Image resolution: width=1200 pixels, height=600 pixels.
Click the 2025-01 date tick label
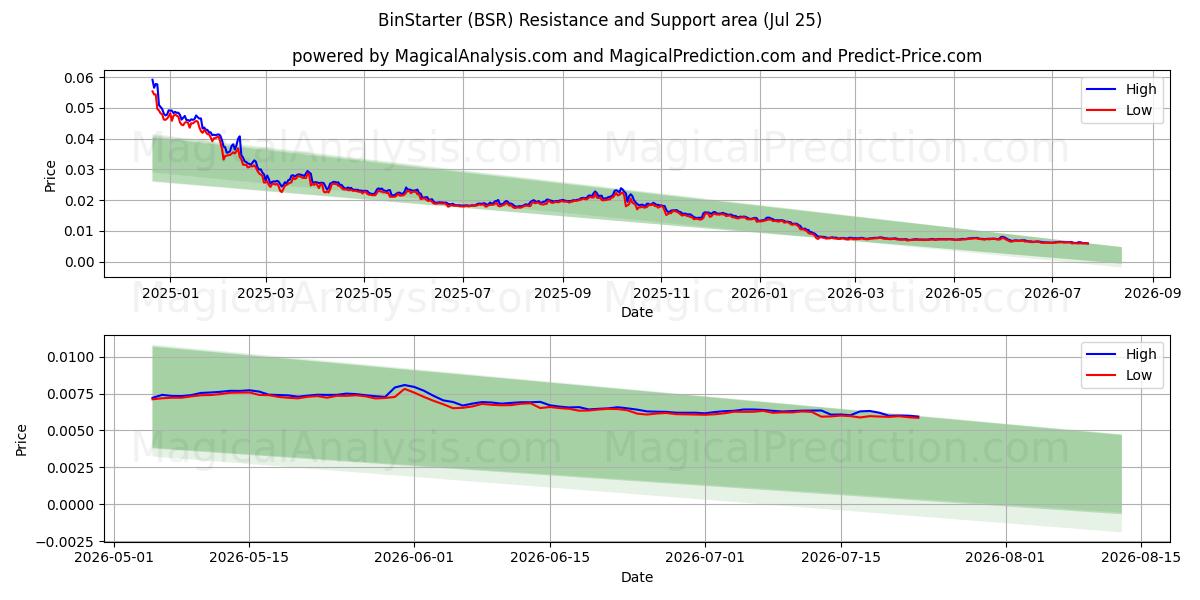coord(168,293)
